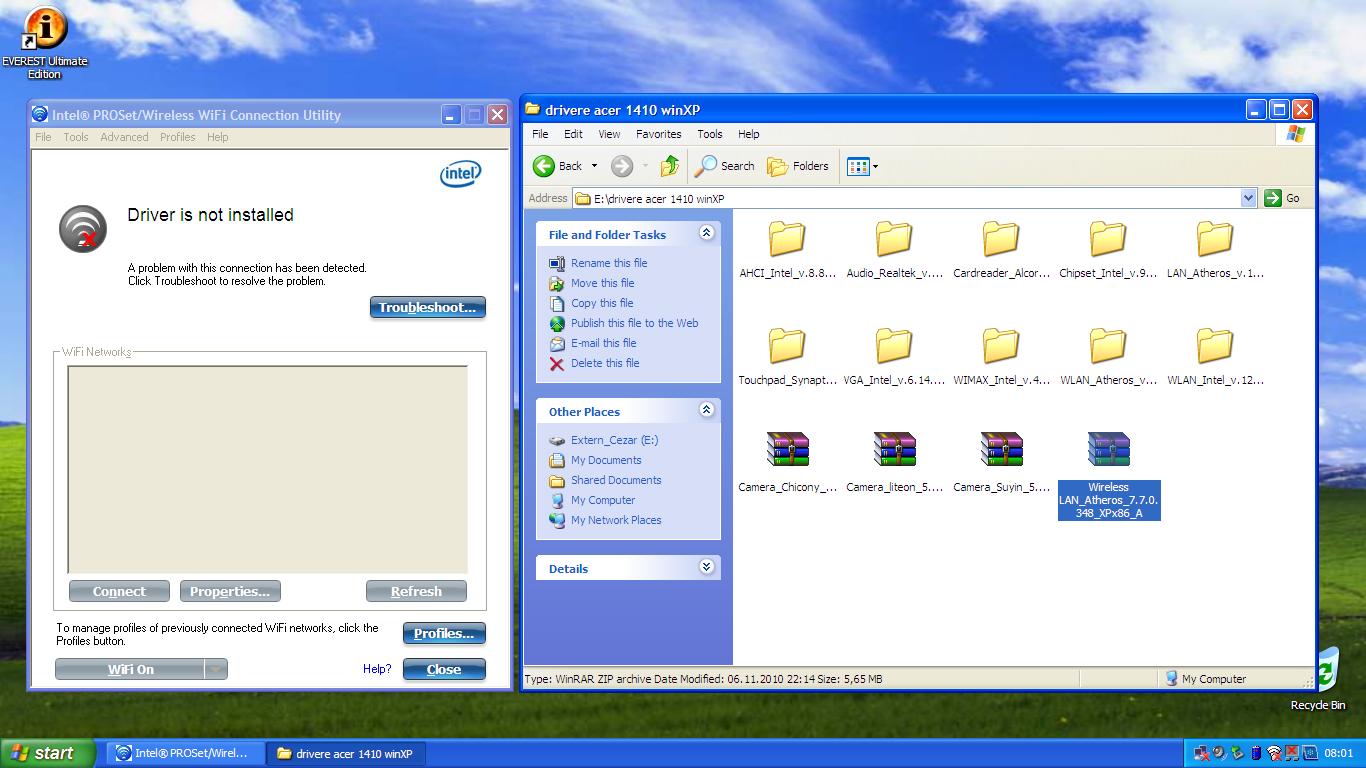Screen dimensions: 1366x768
Task: Click the Help? link
Action: point(377,669)
